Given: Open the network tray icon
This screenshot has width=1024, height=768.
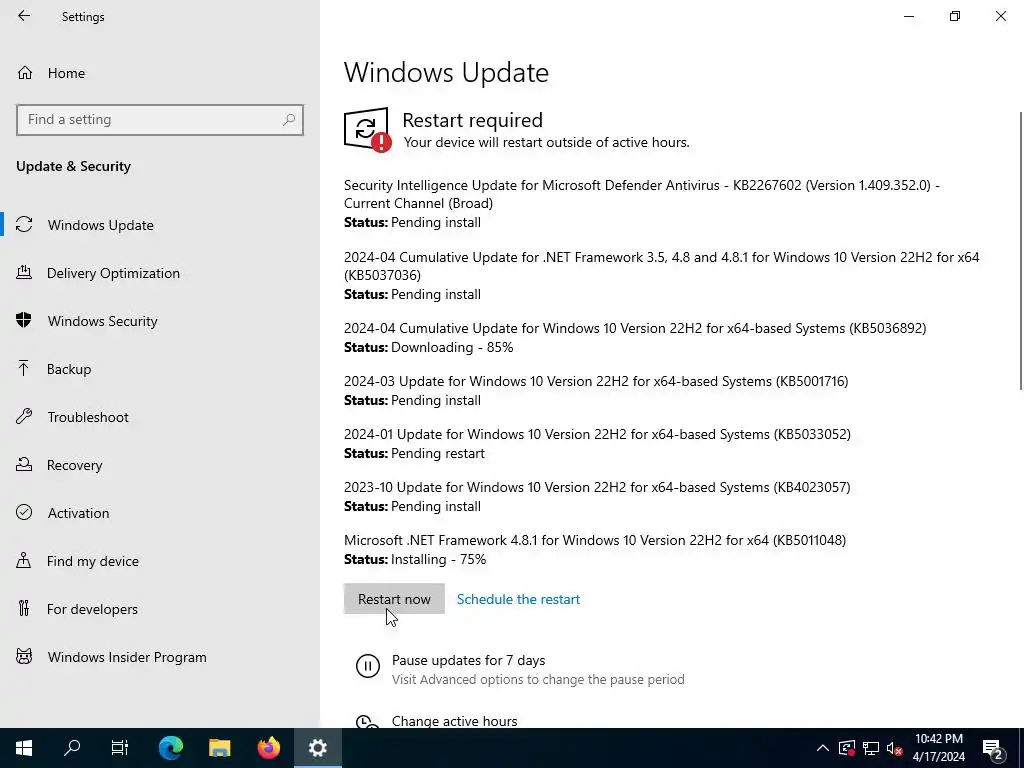Looking at the screenshot, I should coord(871,748).
